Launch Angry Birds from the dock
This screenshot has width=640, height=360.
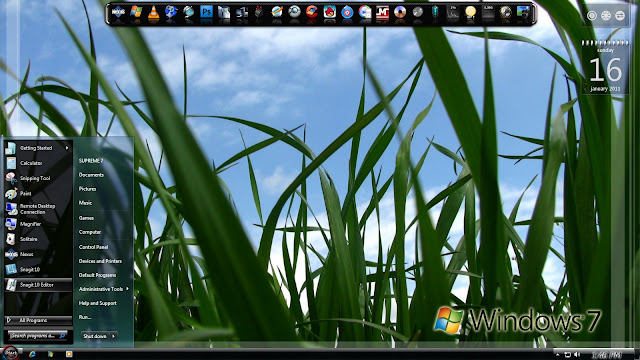(329, 13)
